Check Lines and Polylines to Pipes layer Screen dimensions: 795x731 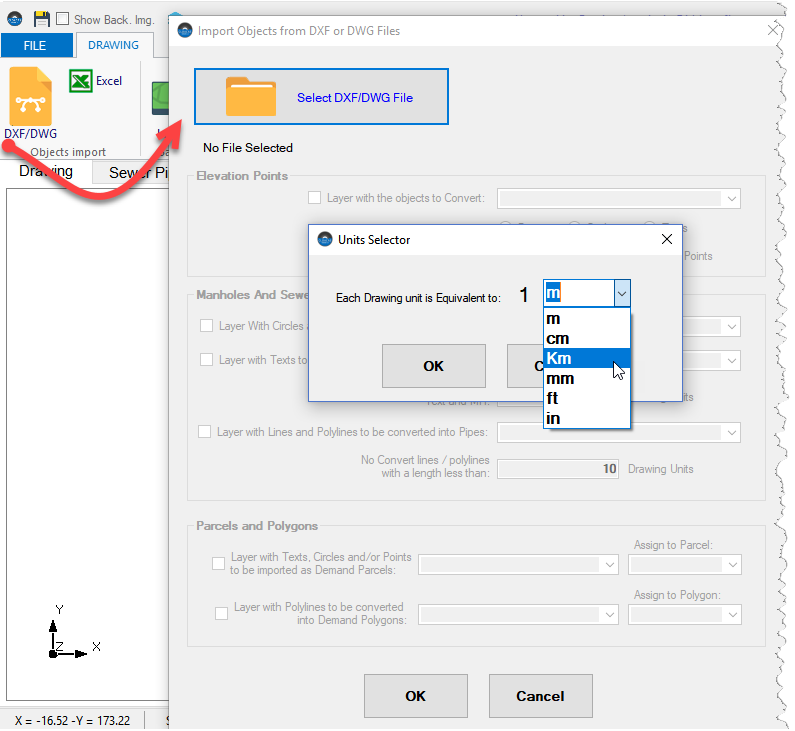tap(206, 432)
